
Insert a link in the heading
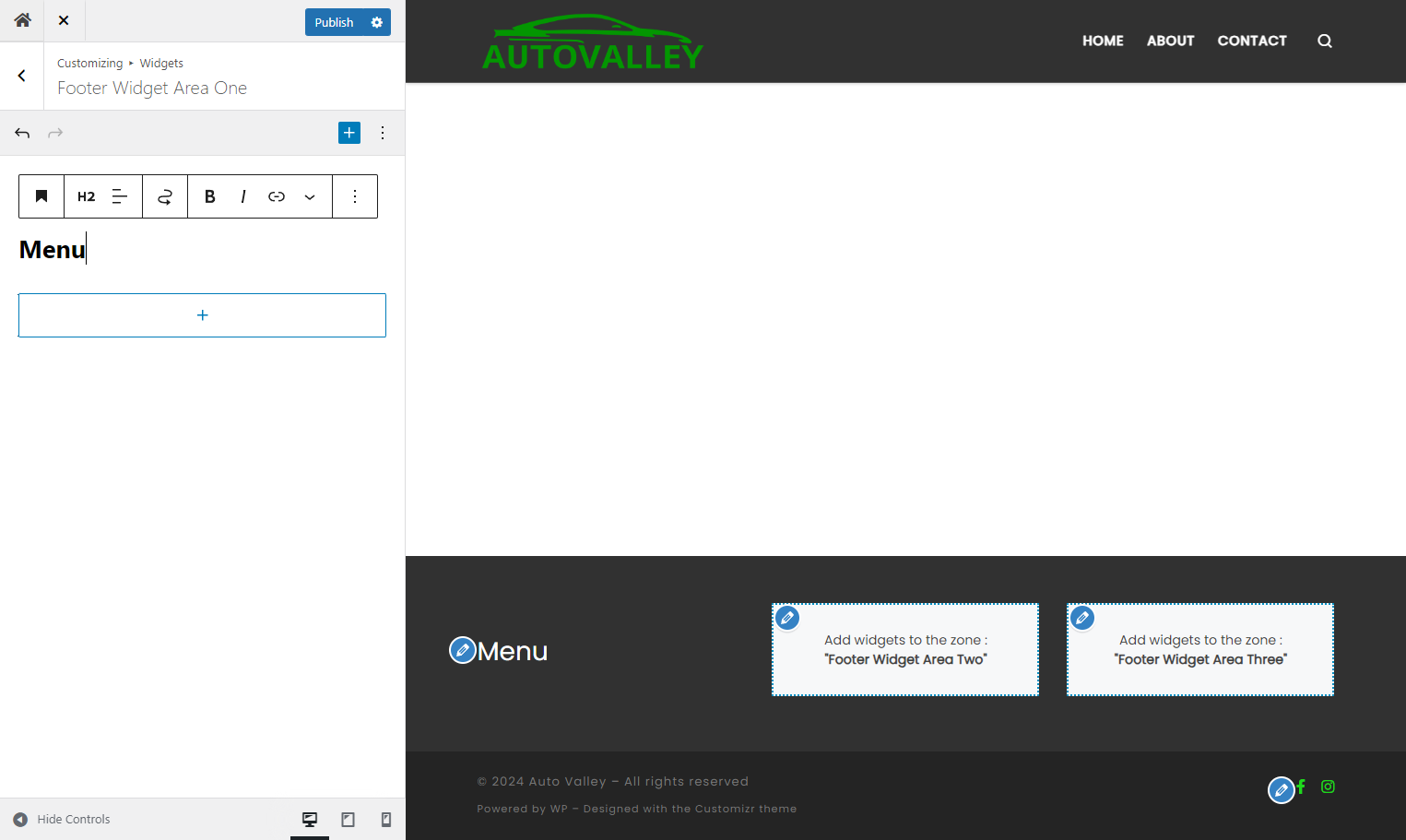(277, 196)
